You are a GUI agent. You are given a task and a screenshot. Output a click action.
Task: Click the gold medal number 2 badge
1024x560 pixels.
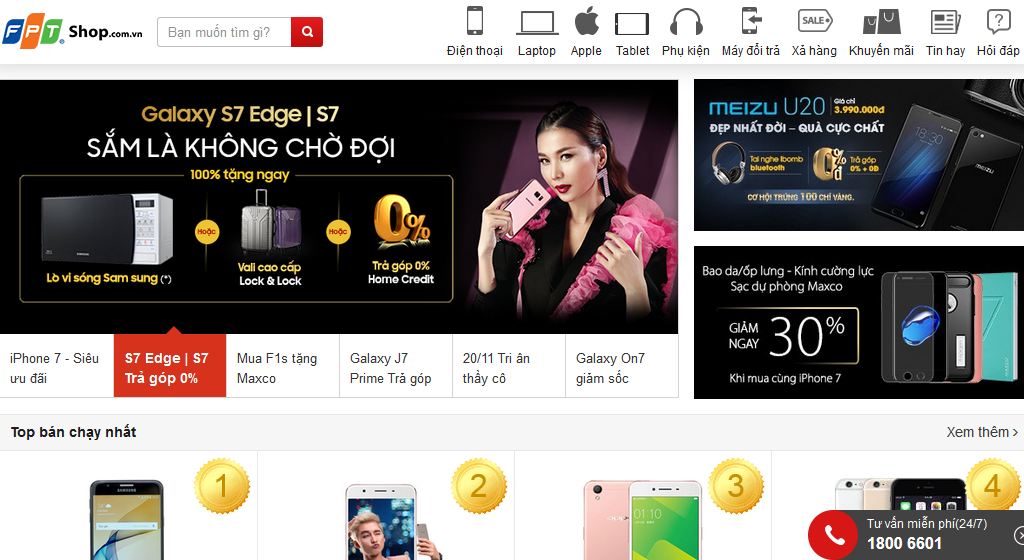point(479,486)
